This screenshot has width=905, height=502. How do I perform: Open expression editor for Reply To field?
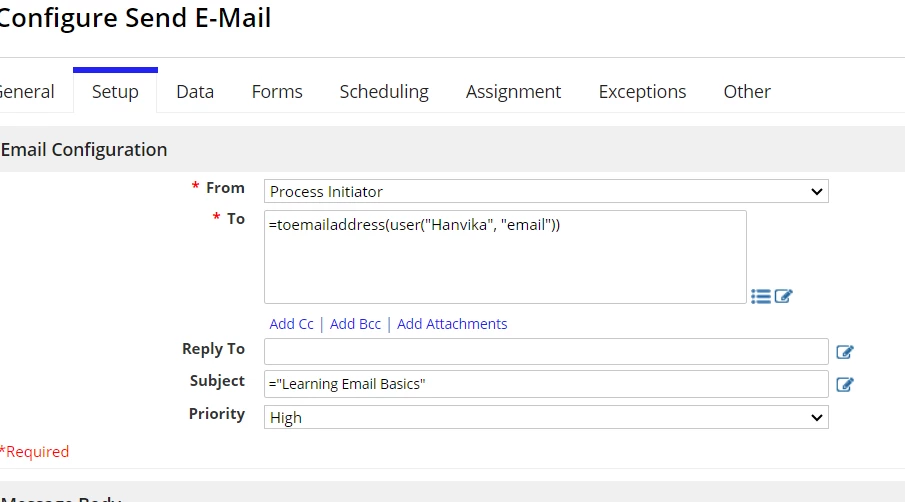point(845,352)
